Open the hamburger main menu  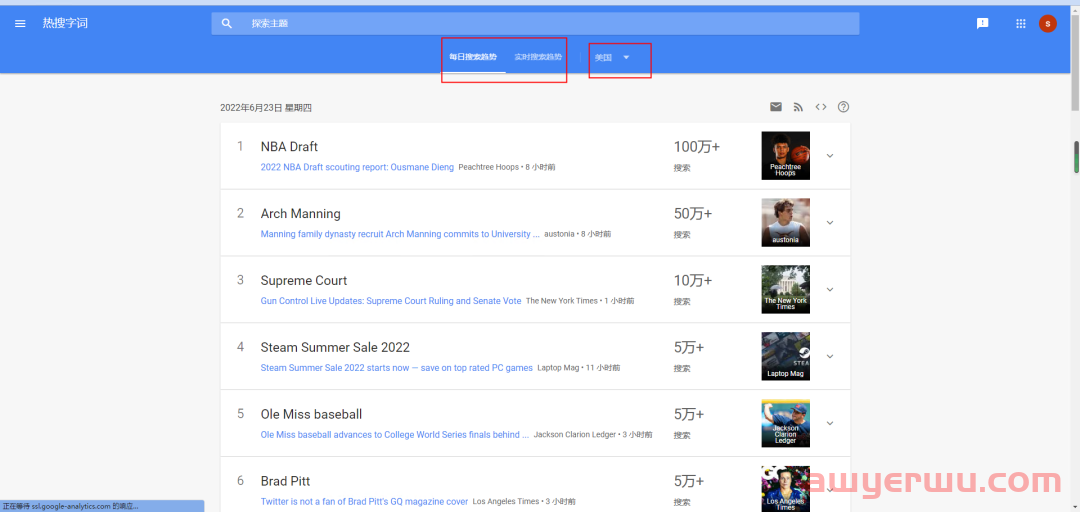click(21, 23)
